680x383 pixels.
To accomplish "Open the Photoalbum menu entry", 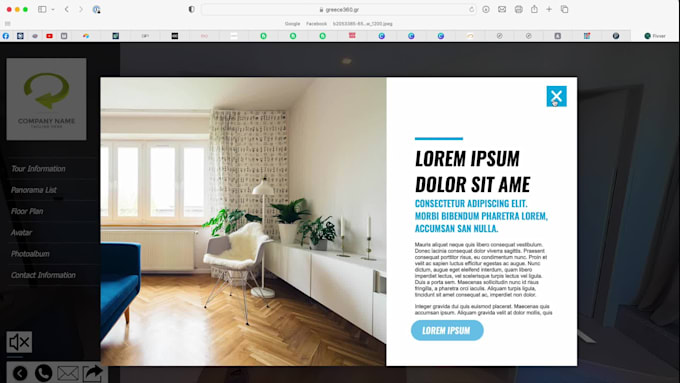I will point(30,254).
